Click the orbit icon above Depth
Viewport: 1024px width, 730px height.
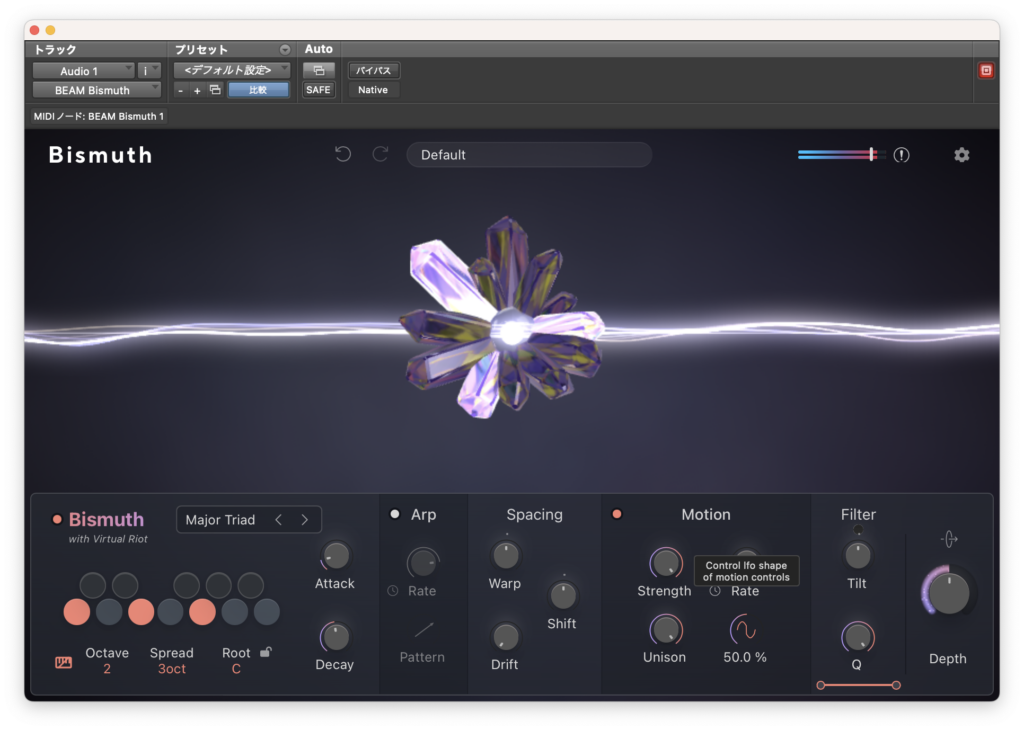(x=949, y=539)
